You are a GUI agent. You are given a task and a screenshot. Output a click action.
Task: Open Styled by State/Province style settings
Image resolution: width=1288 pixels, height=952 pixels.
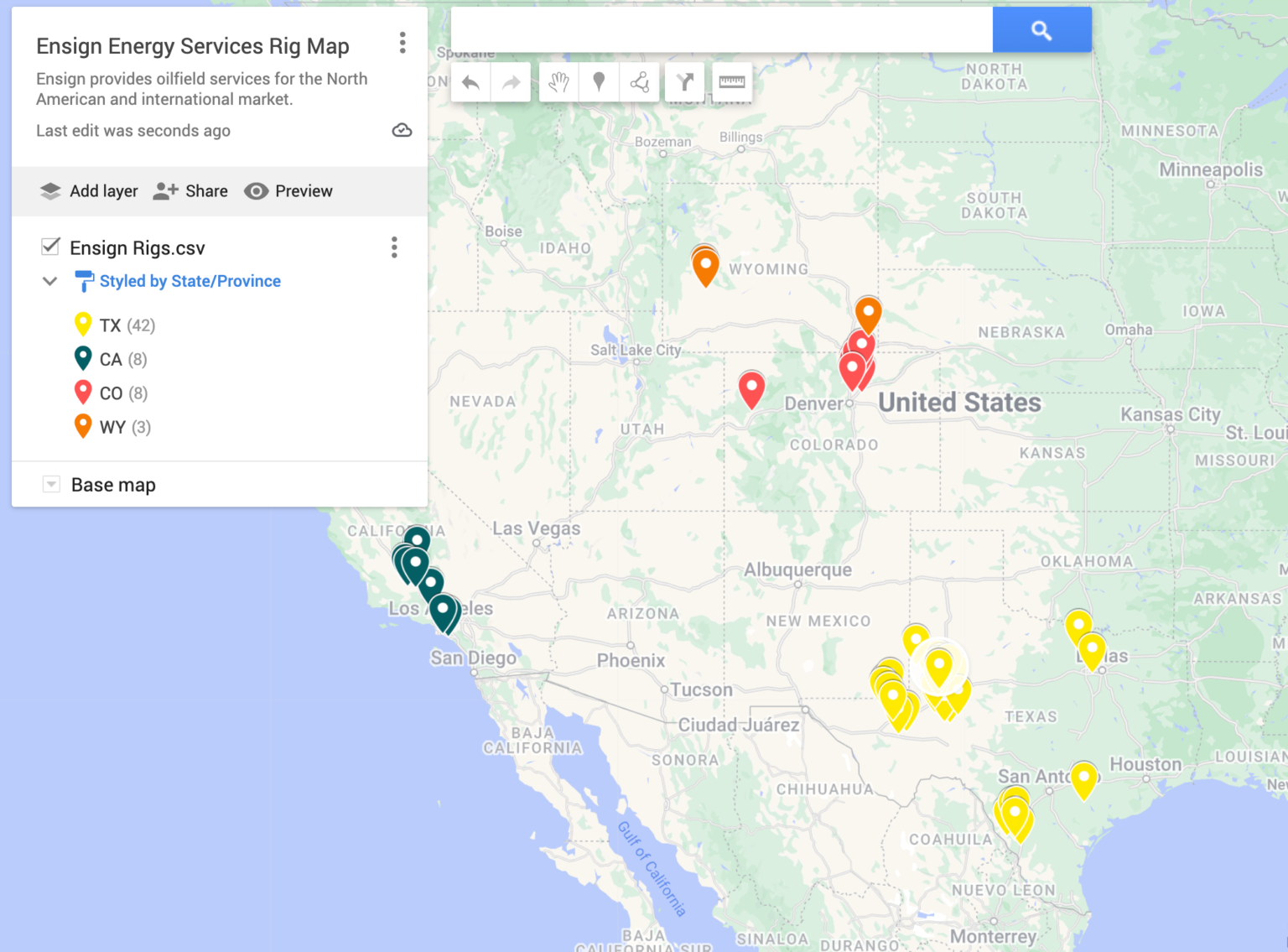190,281
